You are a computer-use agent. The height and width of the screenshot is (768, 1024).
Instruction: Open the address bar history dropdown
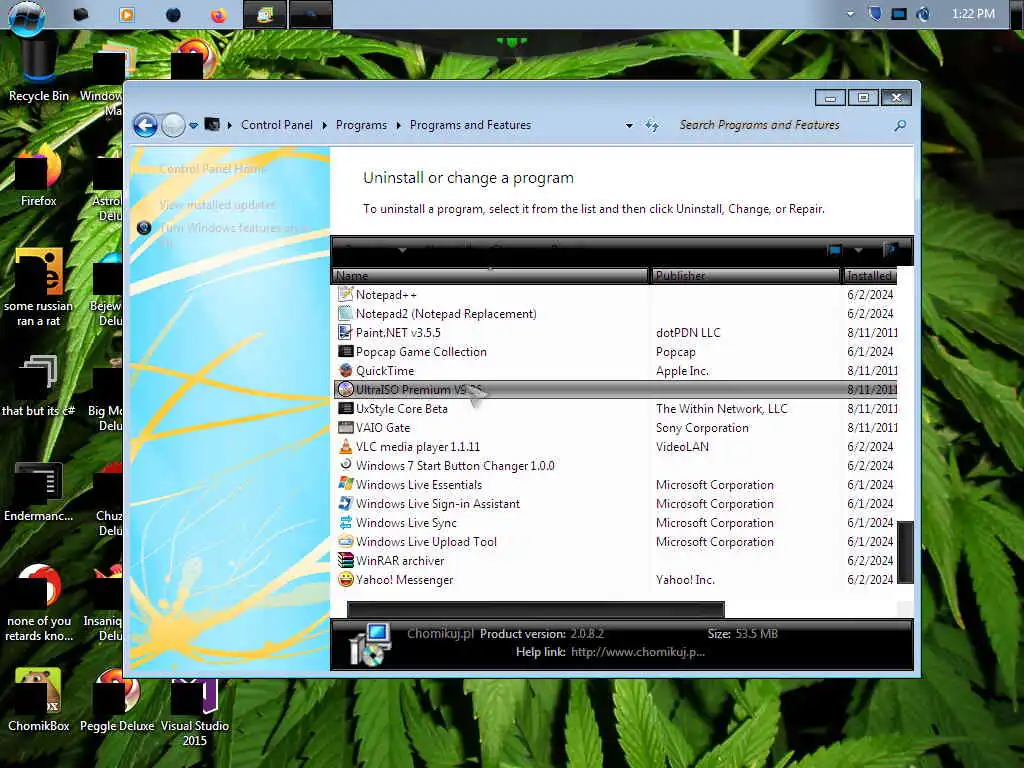[x=629, y=125]
